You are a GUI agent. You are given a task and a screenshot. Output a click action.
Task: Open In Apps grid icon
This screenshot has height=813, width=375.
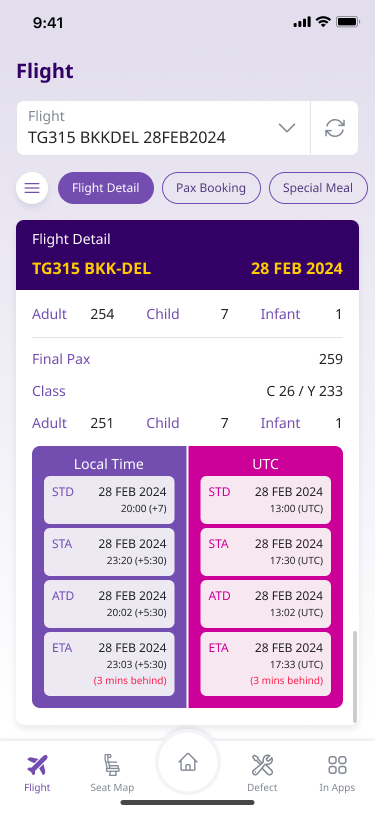[337, 765]
